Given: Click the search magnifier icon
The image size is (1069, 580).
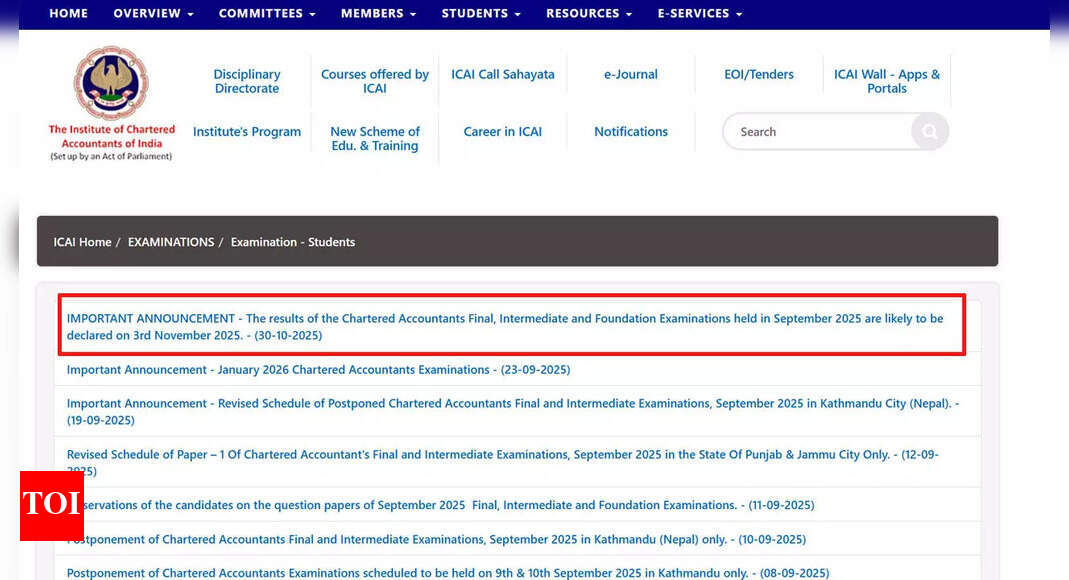Looking at the screenshot, I should [929, 131].
